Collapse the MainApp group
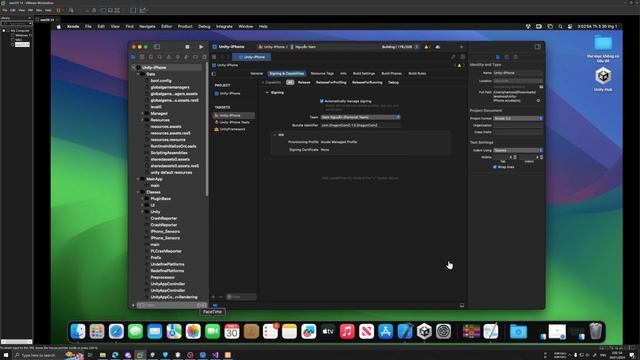The height and width of the screenshot is (360, 640). (138, 179)
